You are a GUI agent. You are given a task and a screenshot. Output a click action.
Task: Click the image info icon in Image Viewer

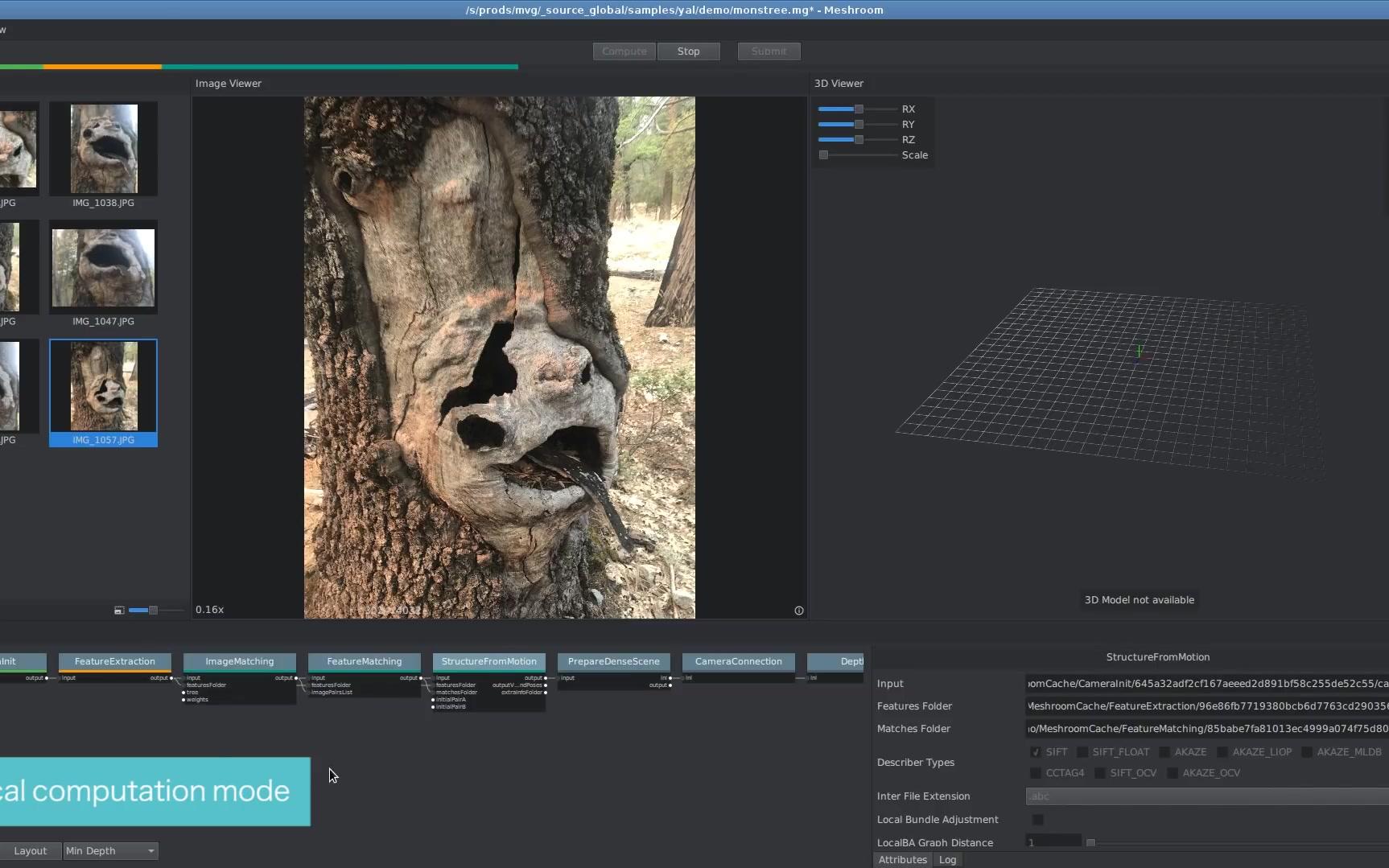(x=799, y=611)
